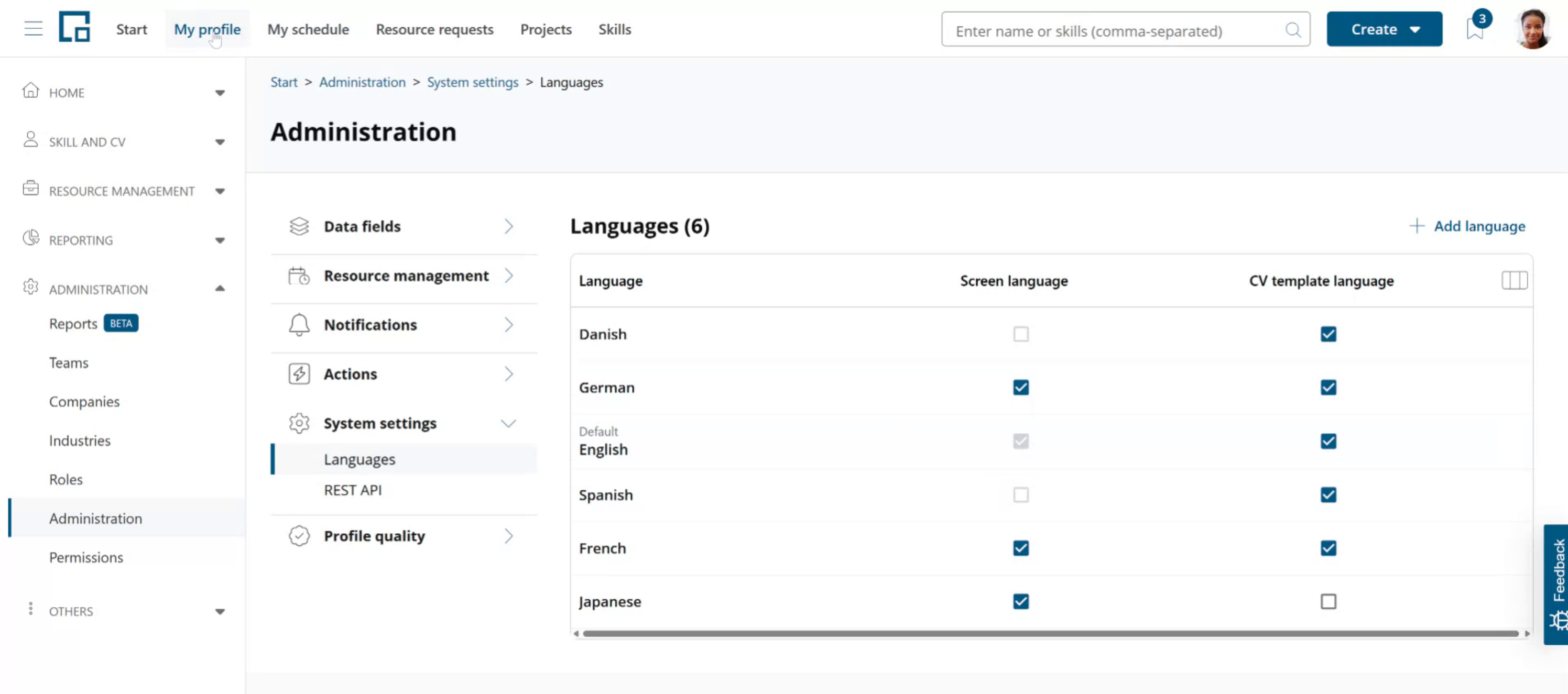Click the Add language link
Screen dimensions: 1568x694
click(x=1467, y=226)
